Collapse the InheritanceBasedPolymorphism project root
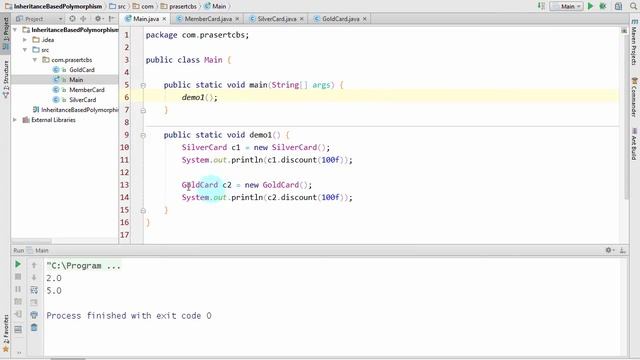This screenshot has width=640, height=360. (15, 30)
